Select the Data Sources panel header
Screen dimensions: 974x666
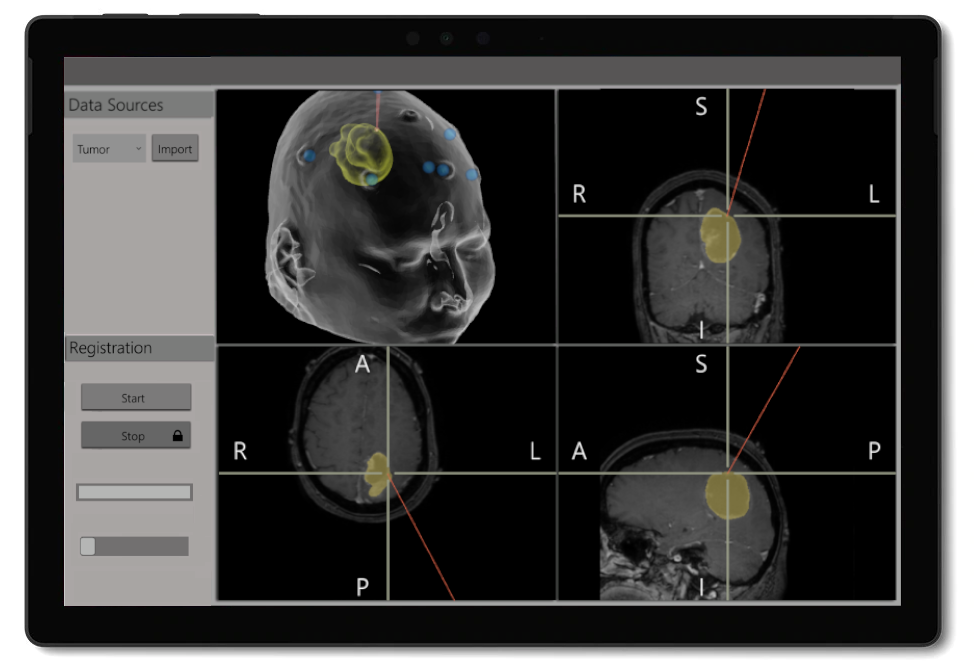point(139,105)
